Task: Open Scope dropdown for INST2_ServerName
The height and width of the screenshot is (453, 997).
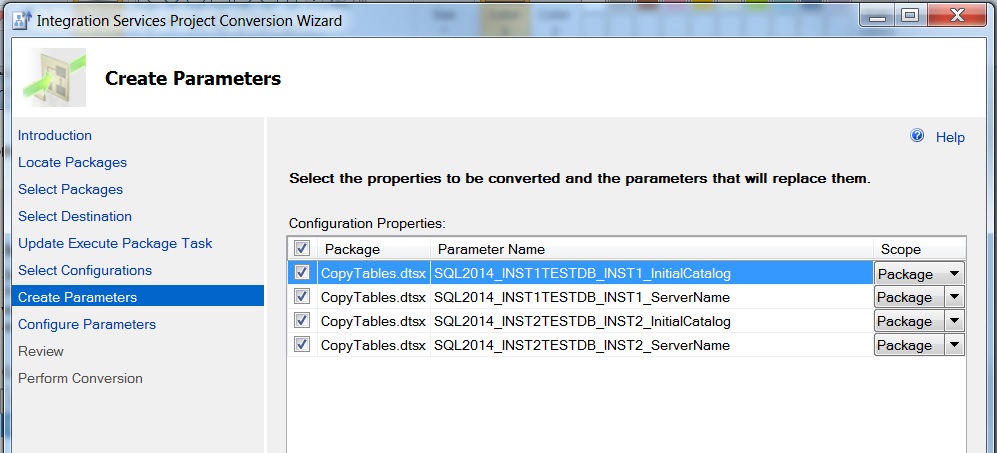Action: click(x=954, y=345)
